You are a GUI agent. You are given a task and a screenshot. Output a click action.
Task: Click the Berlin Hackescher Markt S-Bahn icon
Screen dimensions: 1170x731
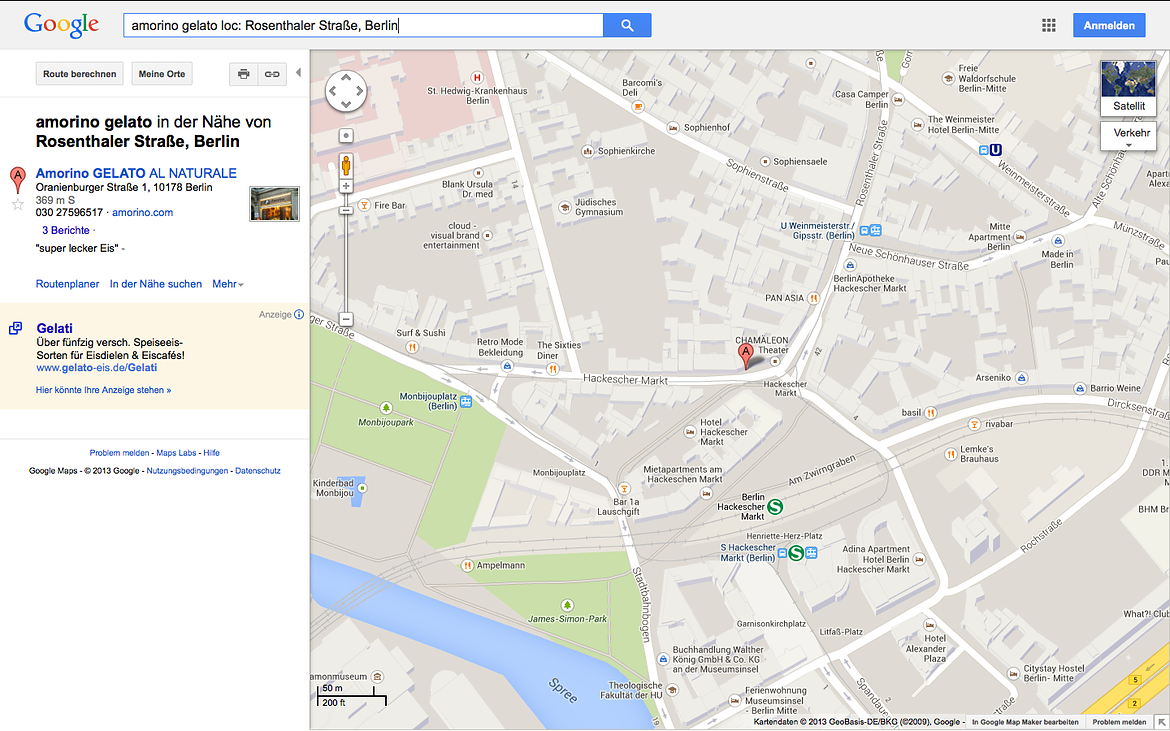point(775,507)
